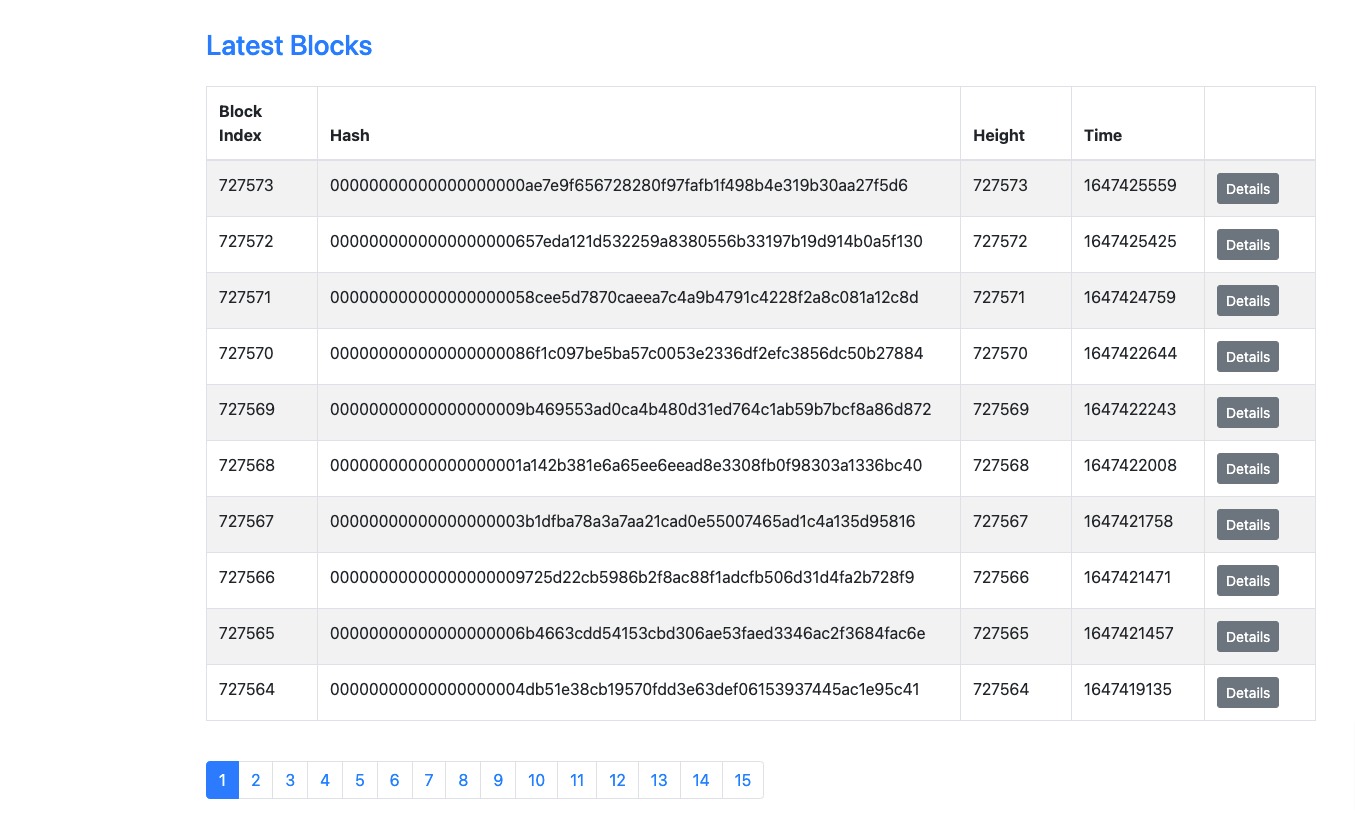Go to the last page 15

pyautogui.click(x=742, y=780)
